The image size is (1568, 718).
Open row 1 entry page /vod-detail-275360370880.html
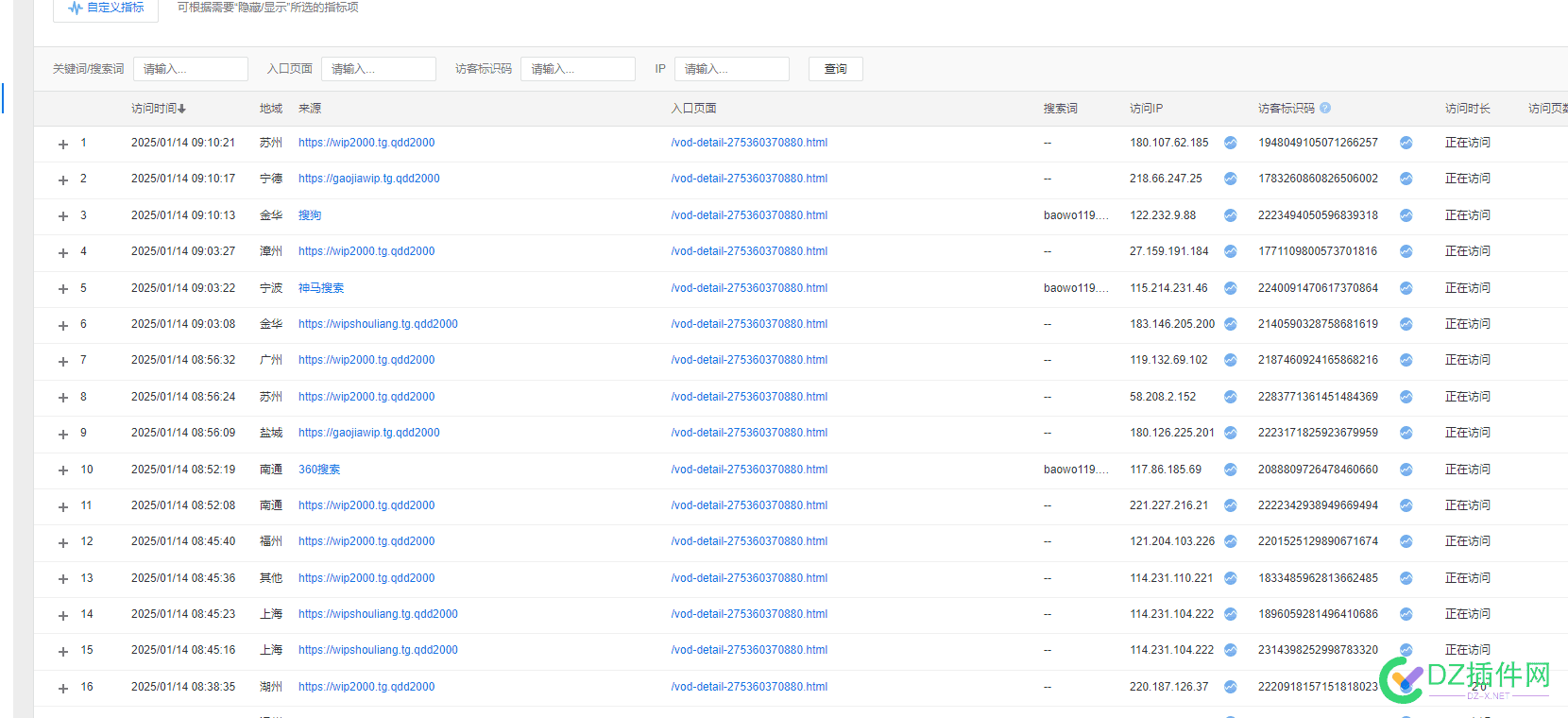coord(749,143)
